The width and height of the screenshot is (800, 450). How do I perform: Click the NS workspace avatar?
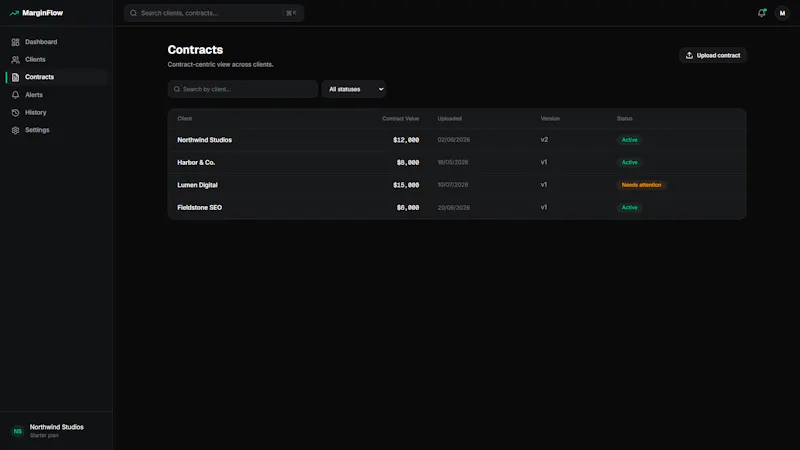coord(18,431)
